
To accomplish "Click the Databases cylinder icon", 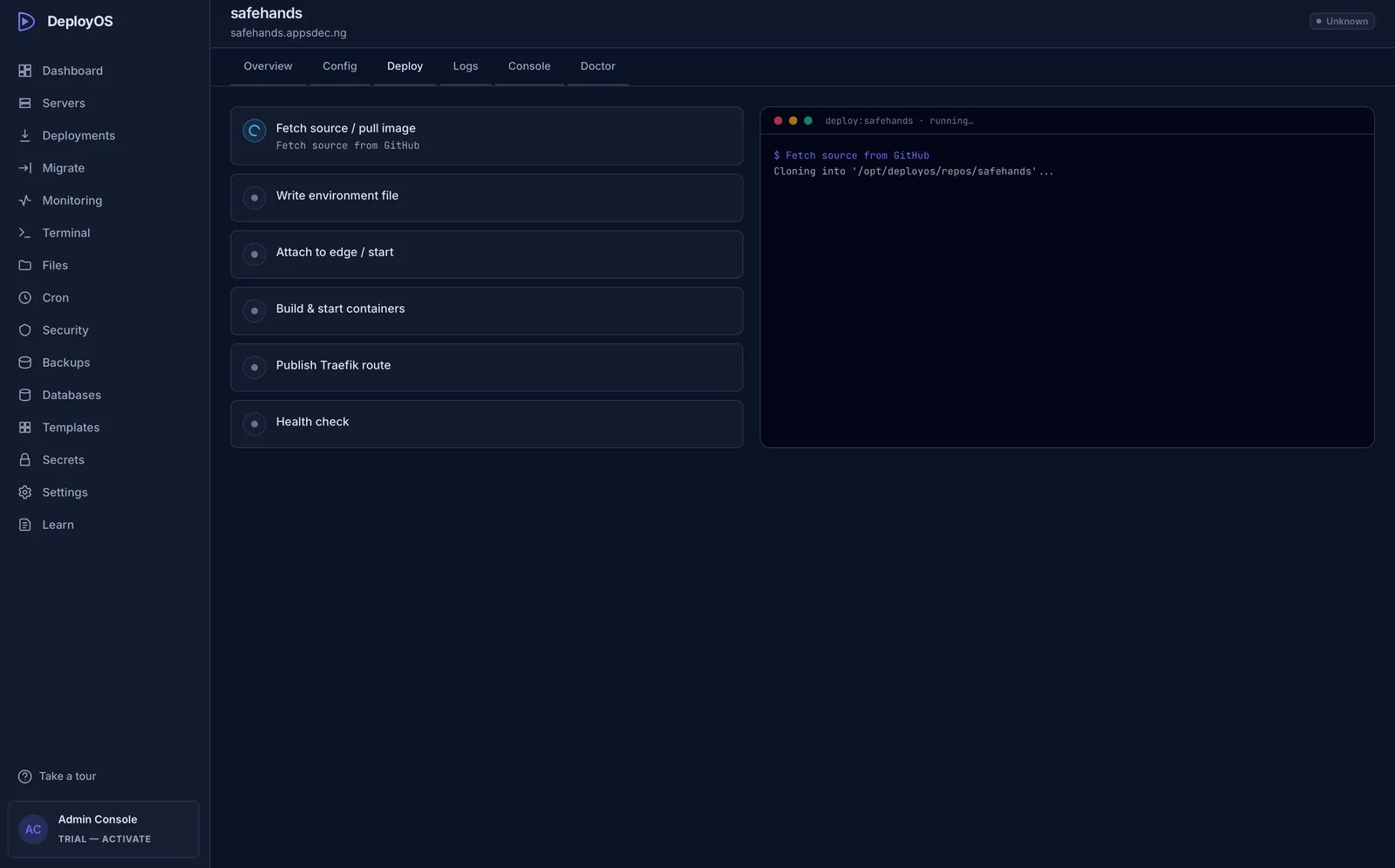I will 25,395.
